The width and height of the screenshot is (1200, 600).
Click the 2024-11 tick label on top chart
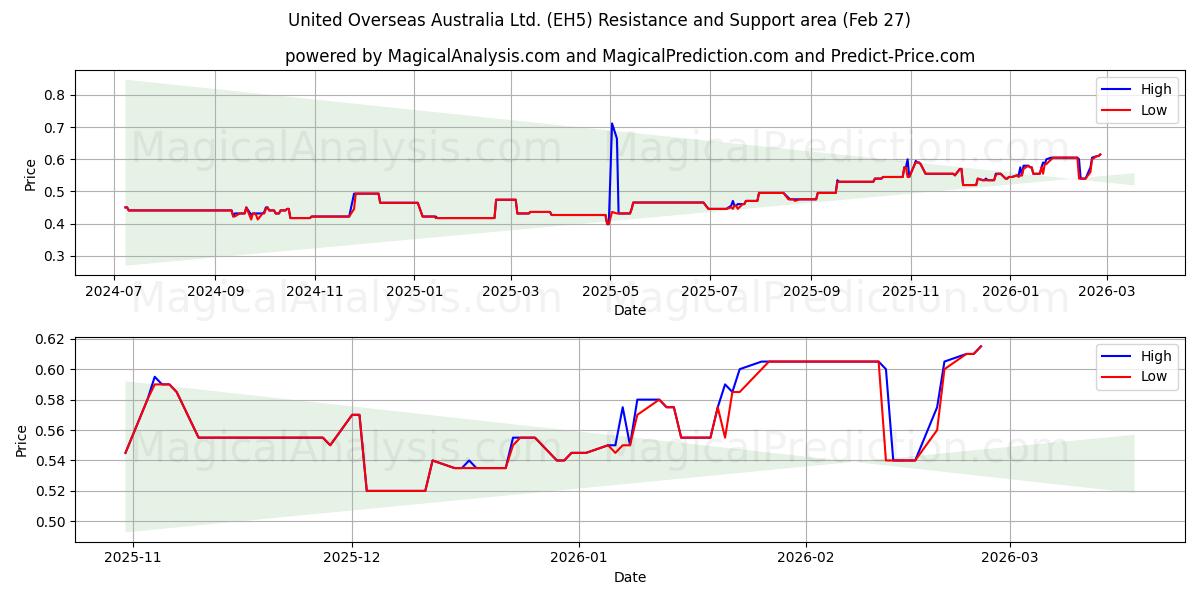click(x=315, y=290)
